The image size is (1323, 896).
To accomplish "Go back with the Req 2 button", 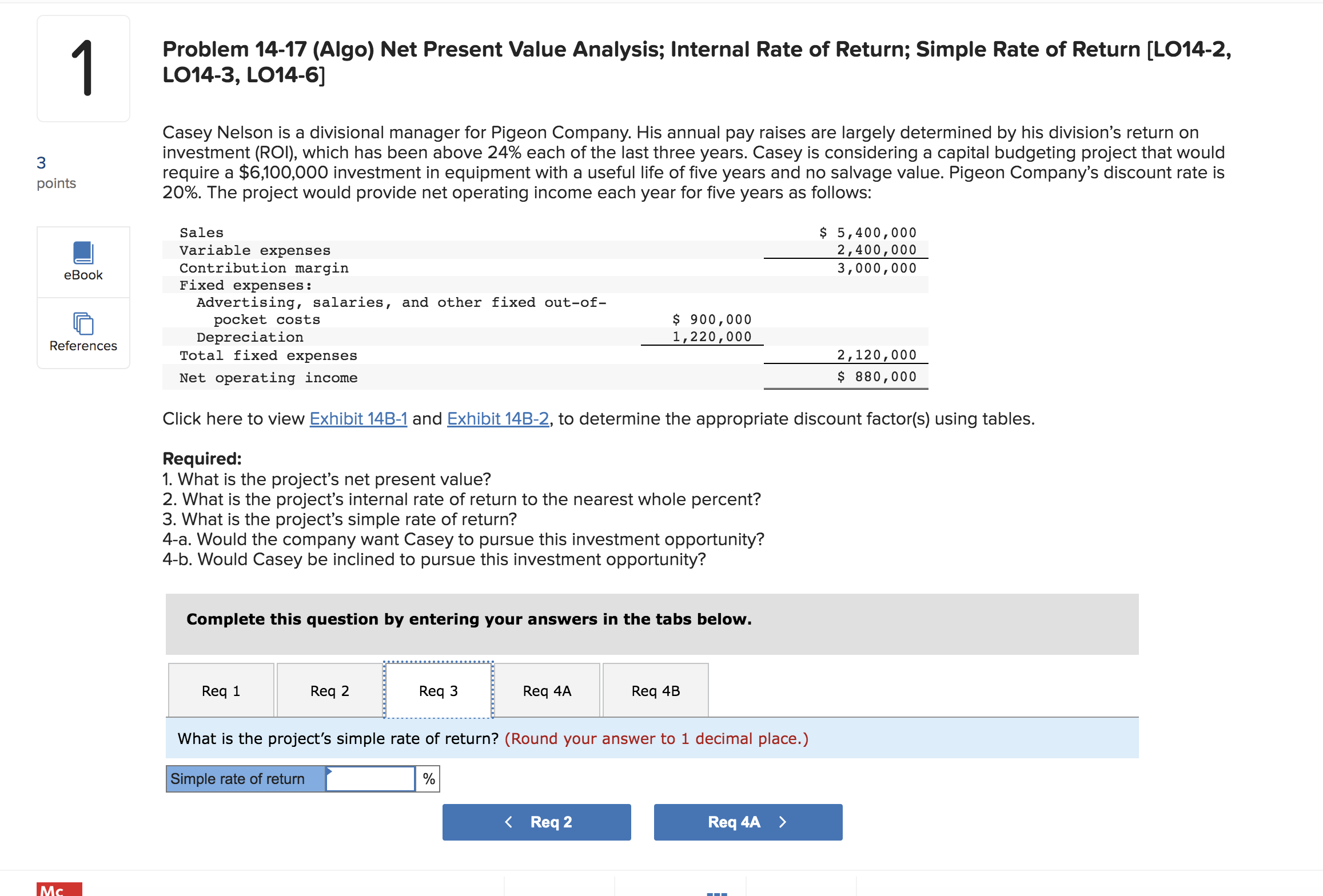I will [x=536, y=822].
